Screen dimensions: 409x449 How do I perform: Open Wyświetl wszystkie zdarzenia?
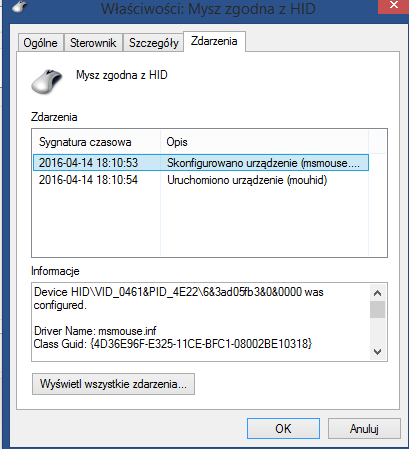[x=113, y=384]
